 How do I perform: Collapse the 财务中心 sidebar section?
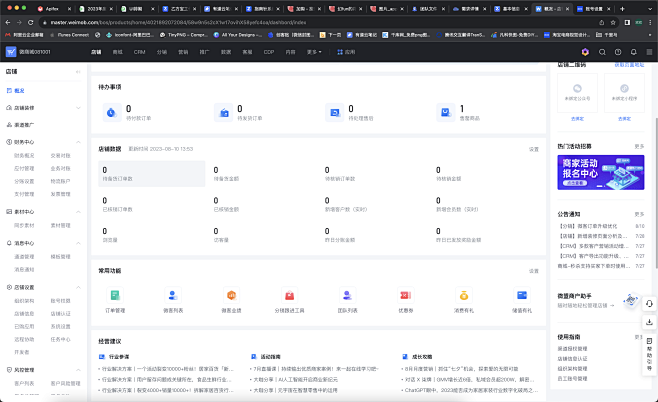pos(78,143)
